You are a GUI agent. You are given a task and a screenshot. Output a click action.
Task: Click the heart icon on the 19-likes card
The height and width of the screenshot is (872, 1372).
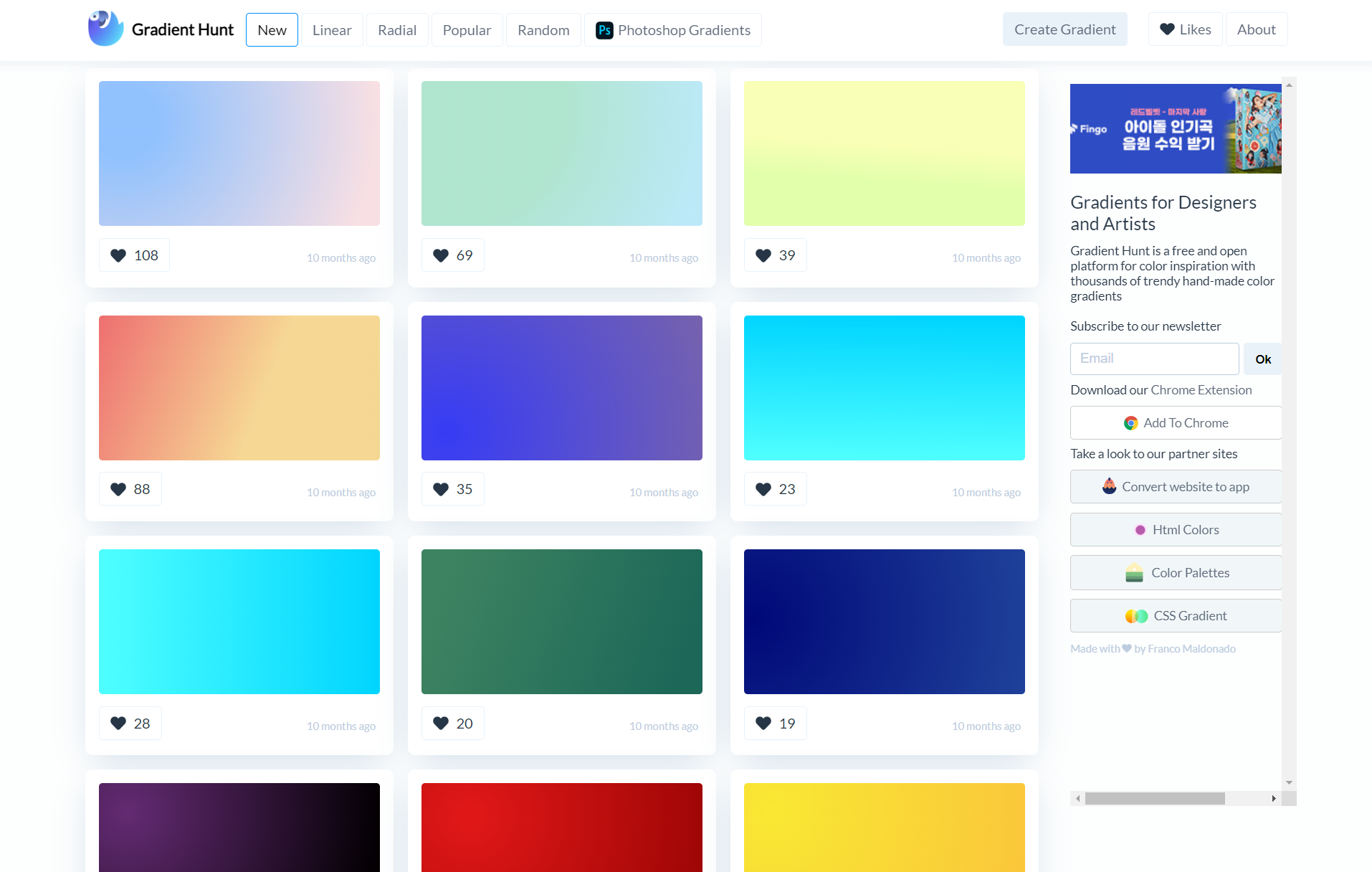click(x=763, y=724)
